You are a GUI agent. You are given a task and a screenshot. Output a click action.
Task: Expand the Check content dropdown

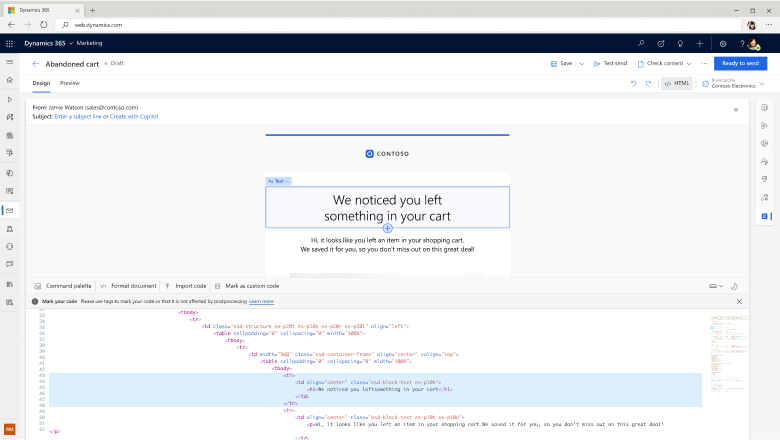point(689,64)
